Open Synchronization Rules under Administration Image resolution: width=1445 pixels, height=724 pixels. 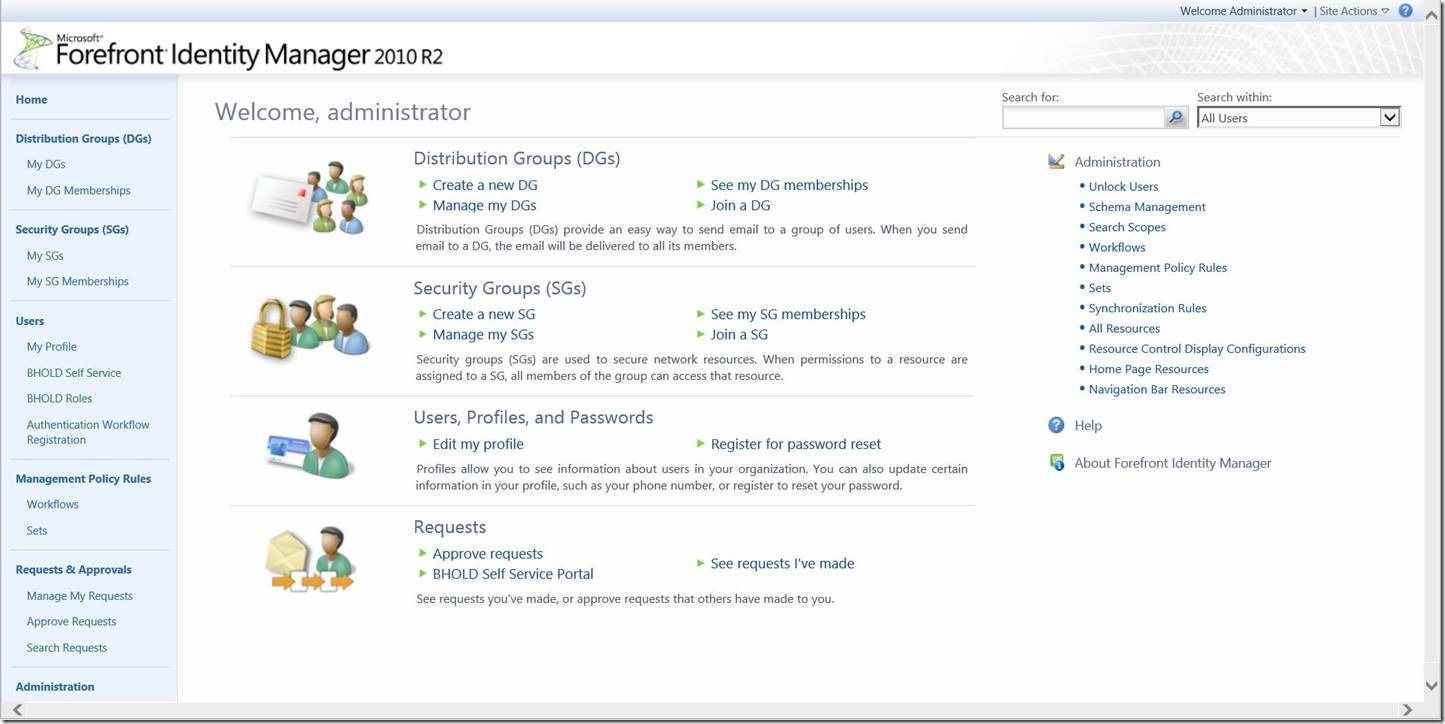coord(1148,308)
